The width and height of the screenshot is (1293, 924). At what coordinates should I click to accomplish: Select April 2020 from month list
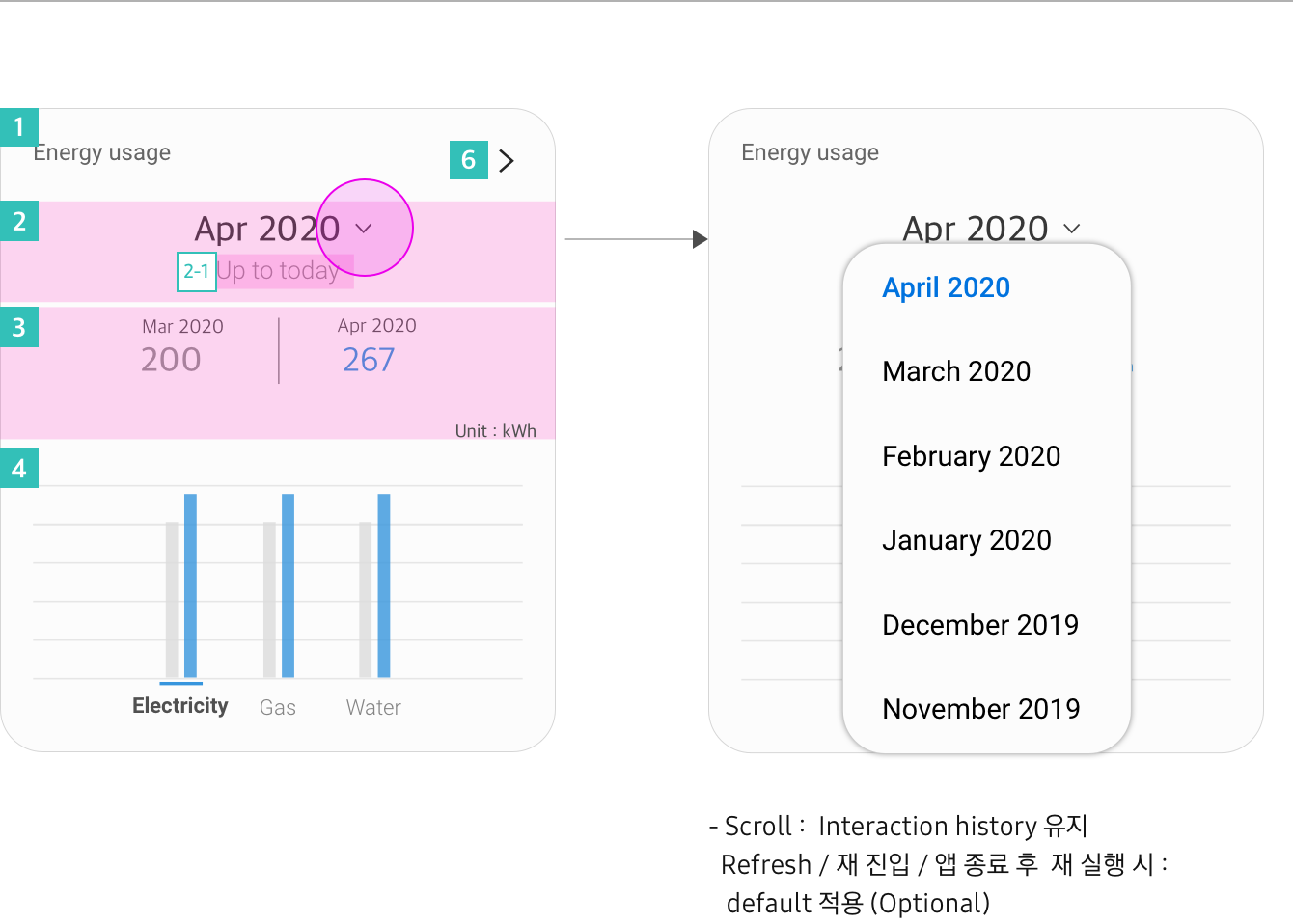[946, 287]
